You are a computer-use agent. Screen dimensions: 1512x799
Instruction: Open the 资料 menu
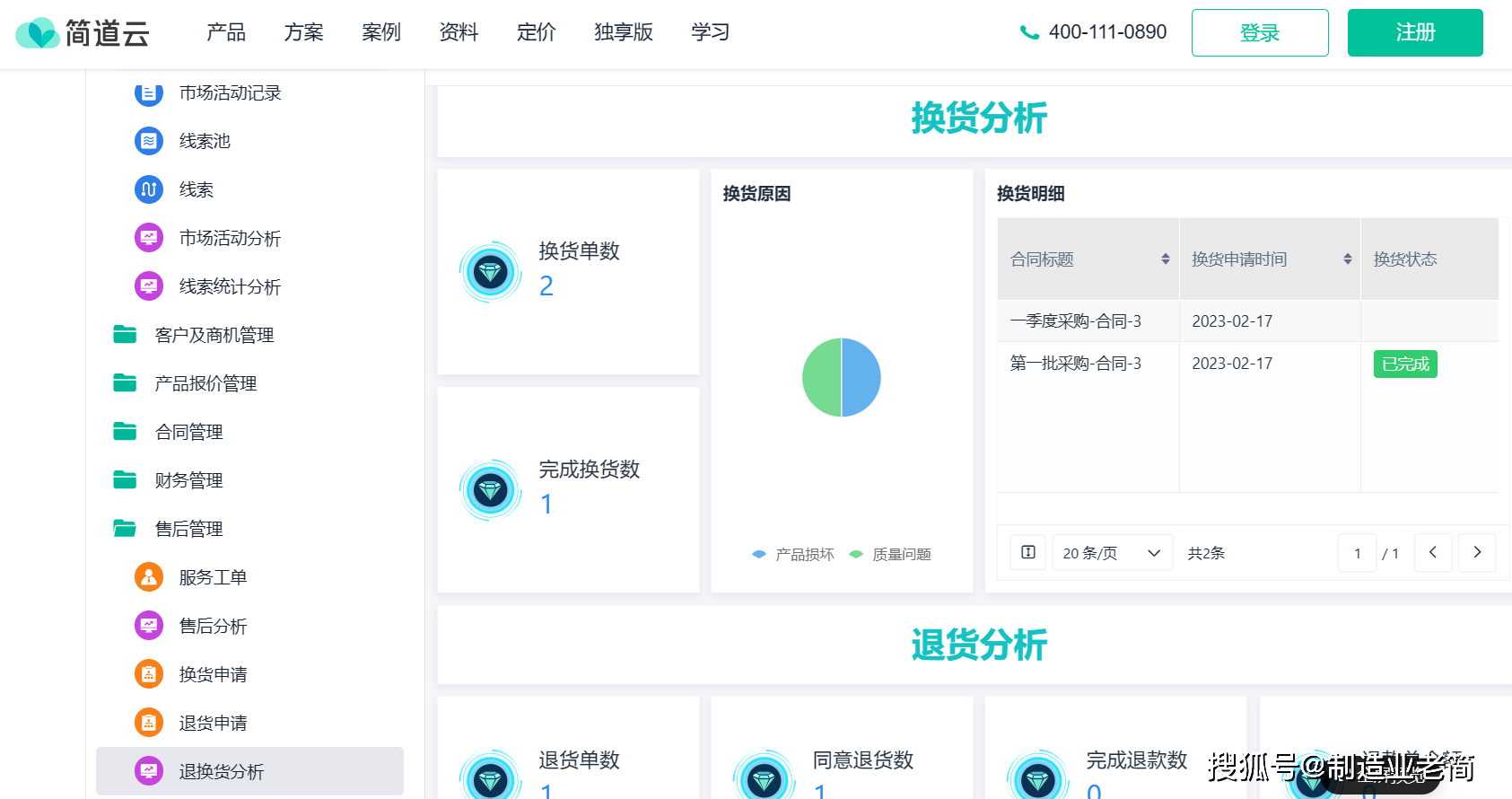(x=459, y=32)
